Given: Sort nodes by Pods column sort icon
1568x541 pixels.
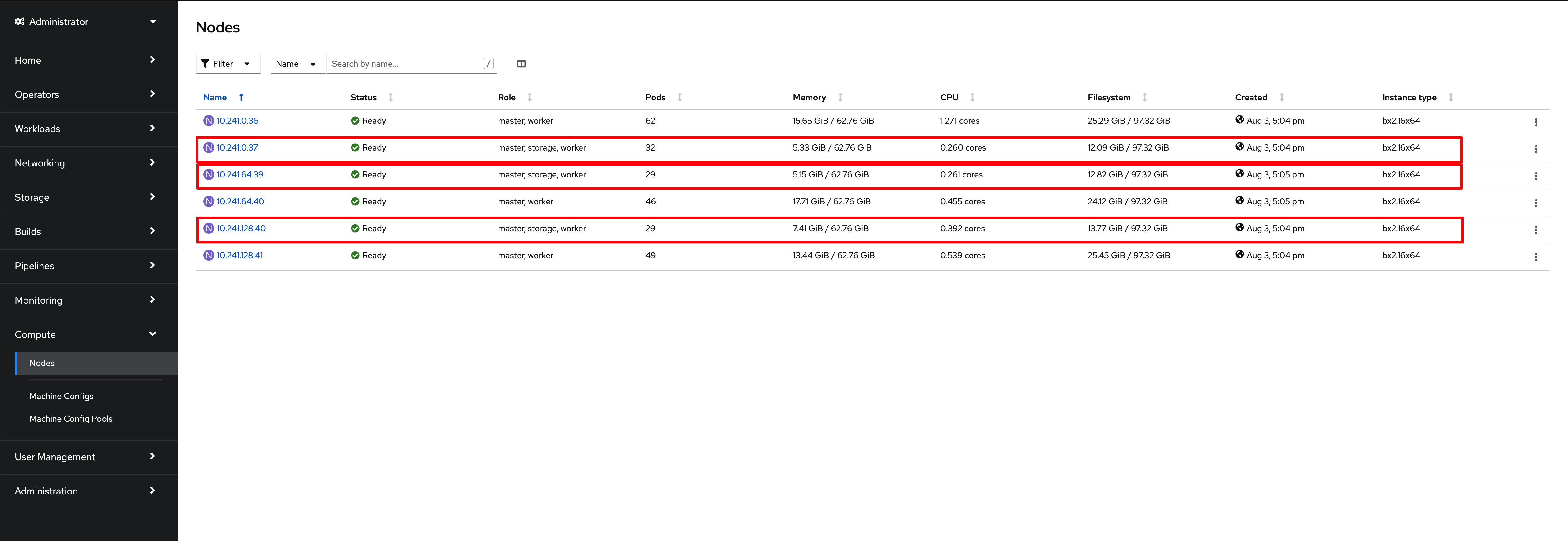Looking at the screenshot, I should click(x=680, y=97).
